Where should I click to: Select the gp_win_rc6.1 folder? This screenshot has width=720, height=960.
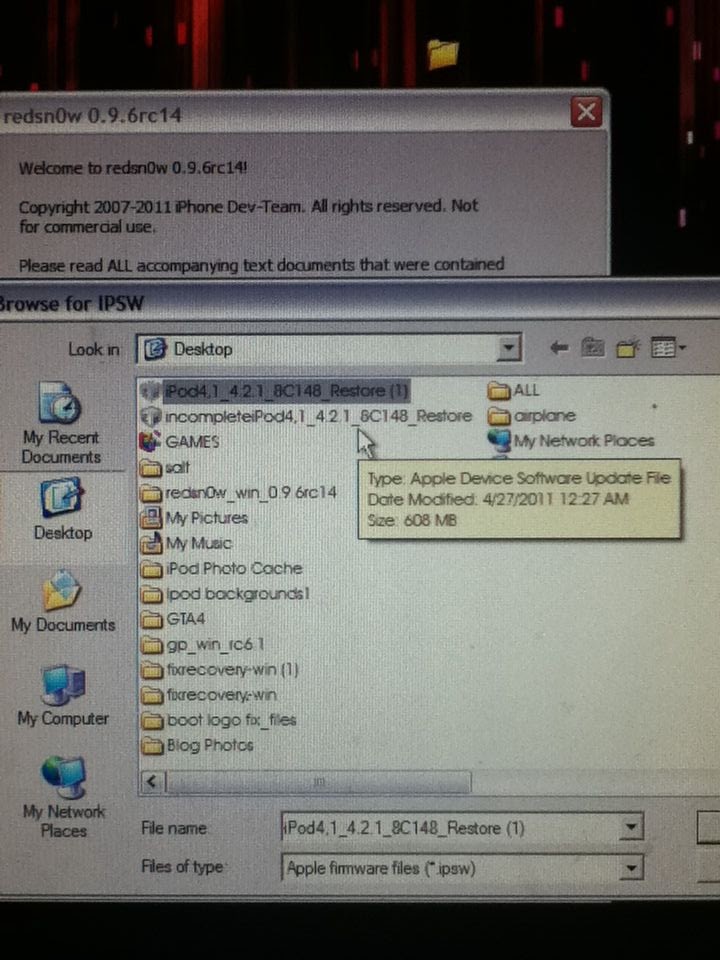[x=203, y=645]
